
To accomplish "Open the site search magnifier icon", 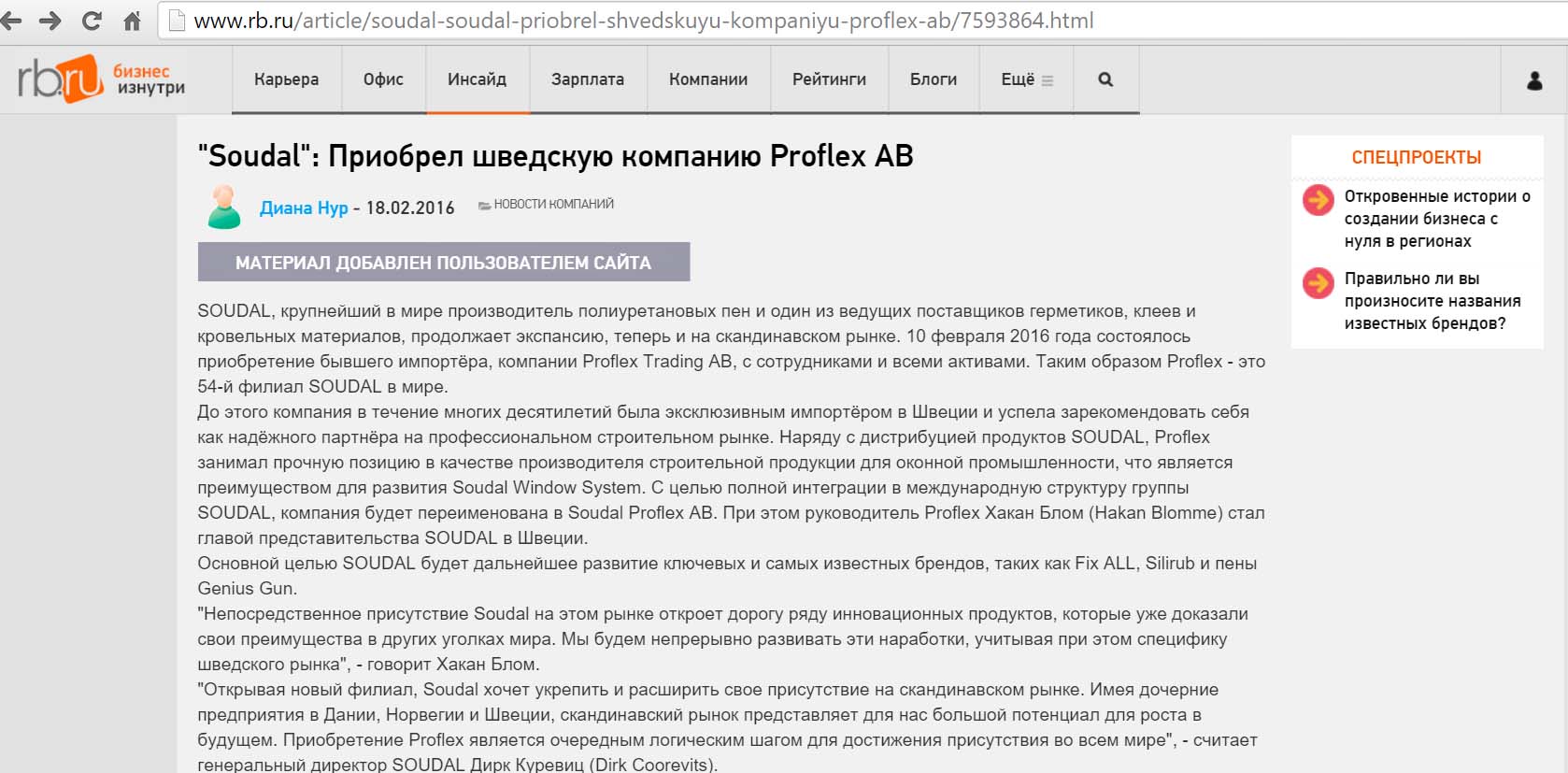I will click(x=1105, y=79).
